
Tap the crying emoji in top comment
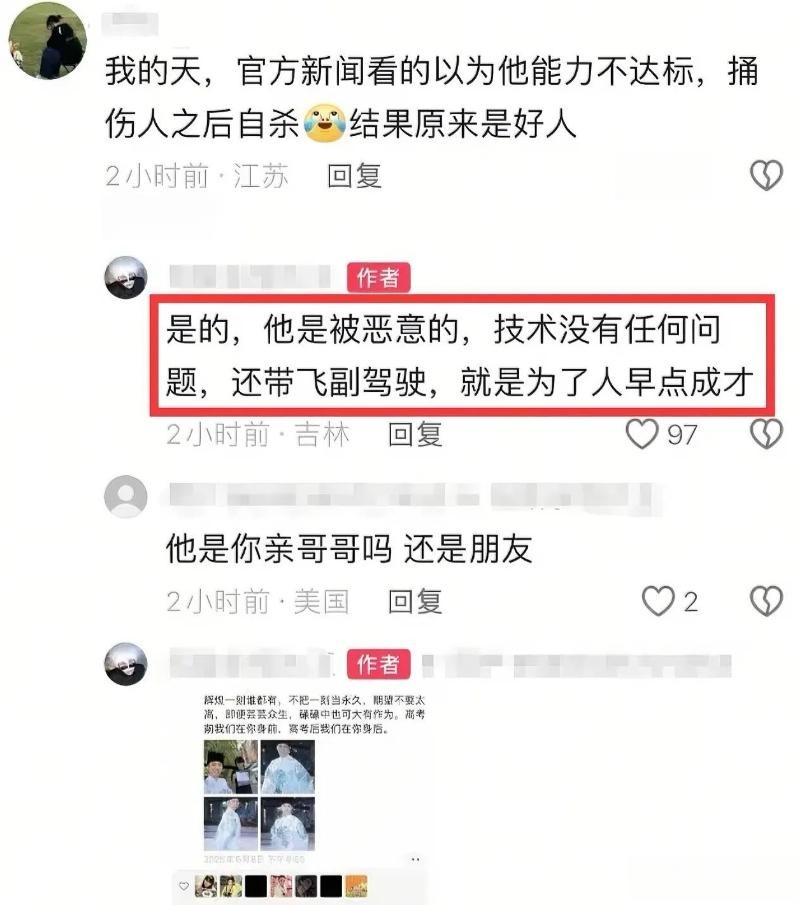pos(324,124)
